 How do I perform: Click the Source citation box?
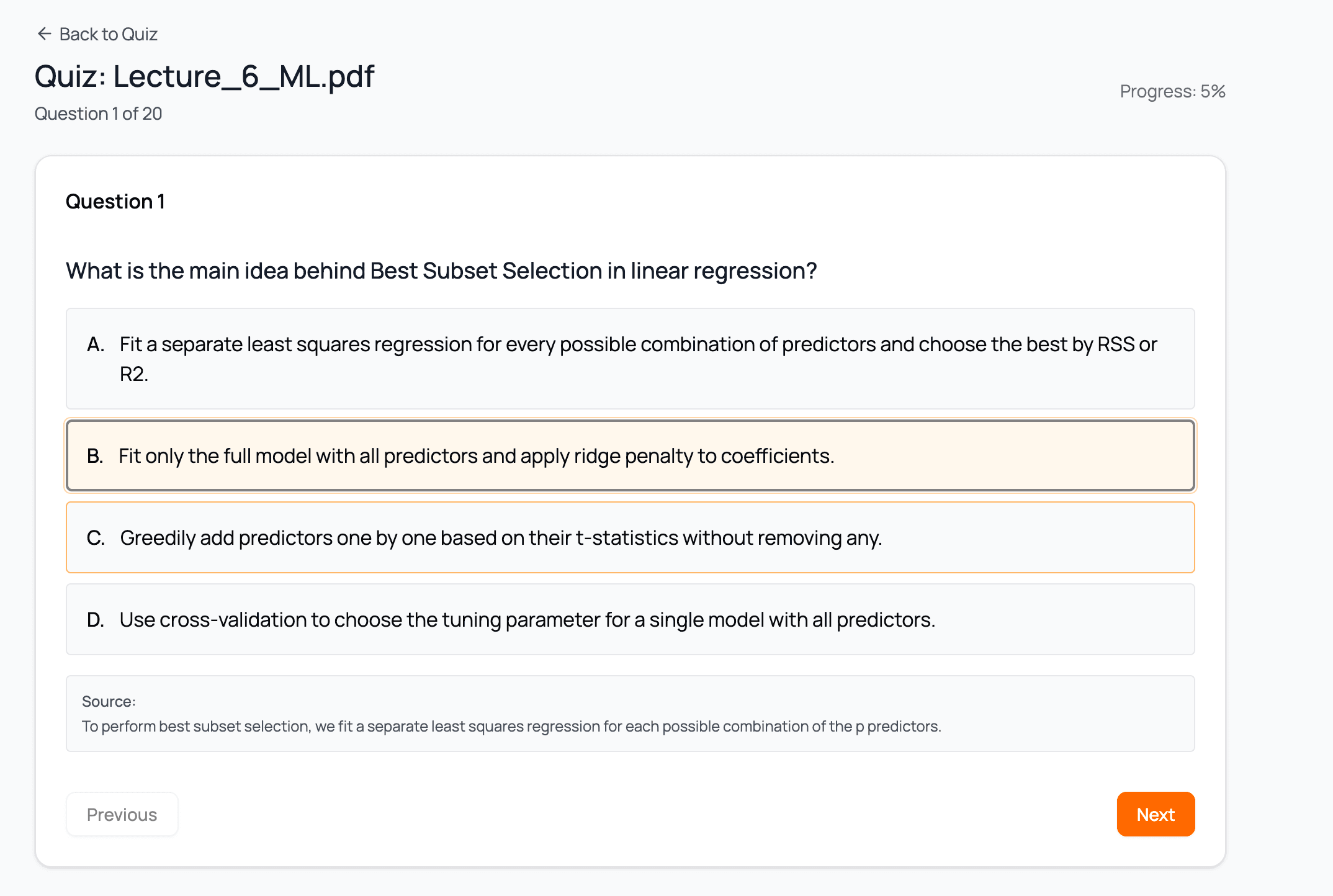point(630,714)
